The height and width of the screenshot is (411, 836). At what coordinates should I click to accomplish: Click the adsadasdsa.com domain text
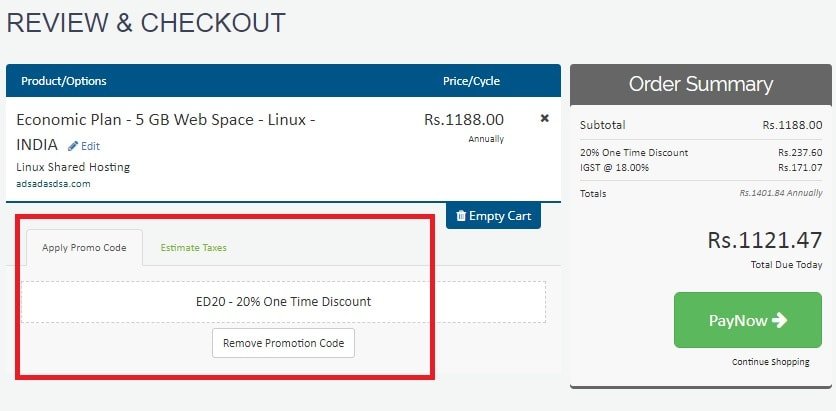tap(53, 184)
